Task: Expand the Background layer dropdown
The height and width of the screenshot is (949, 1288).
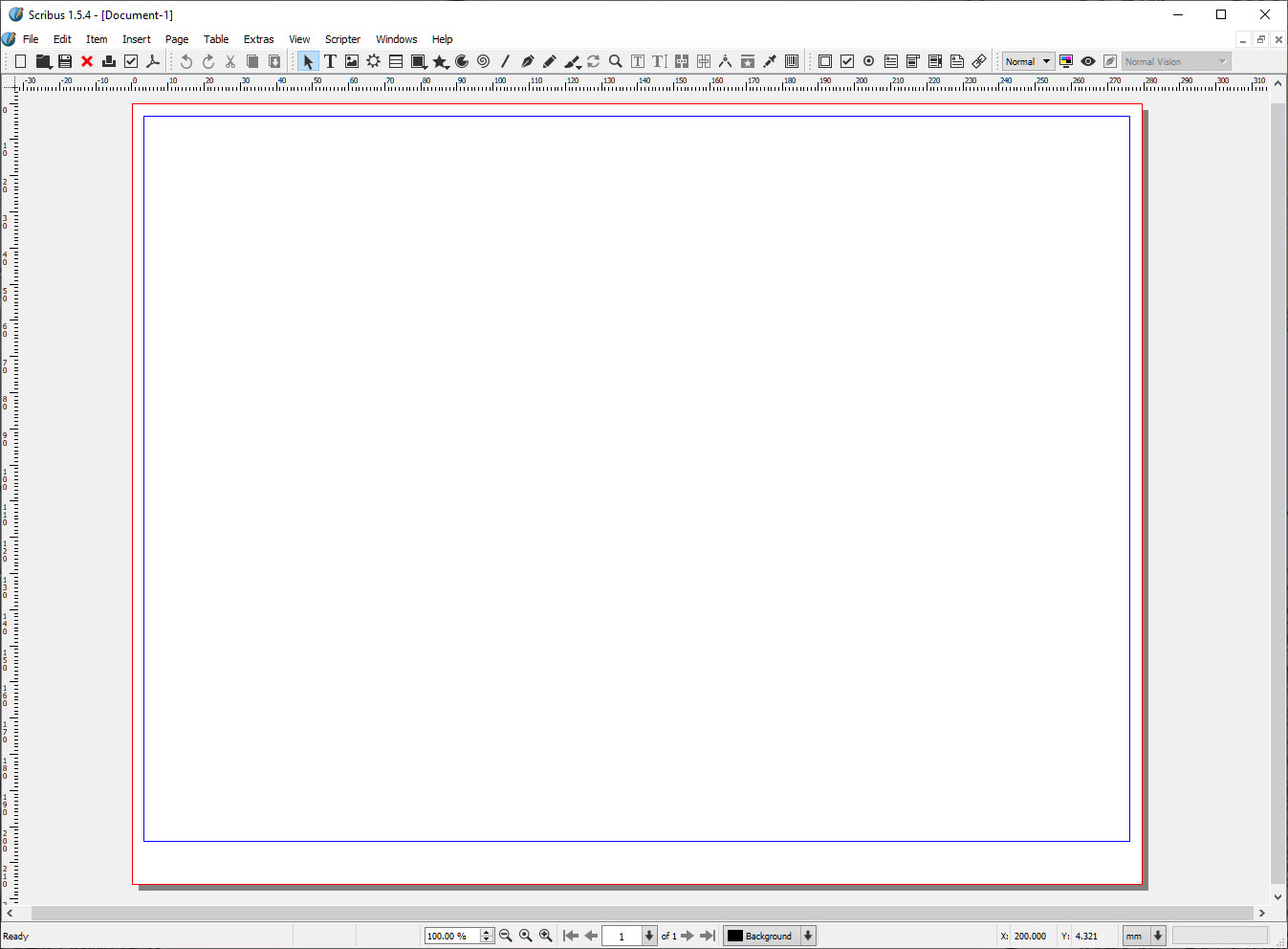Action: click(x=808, y=936)
